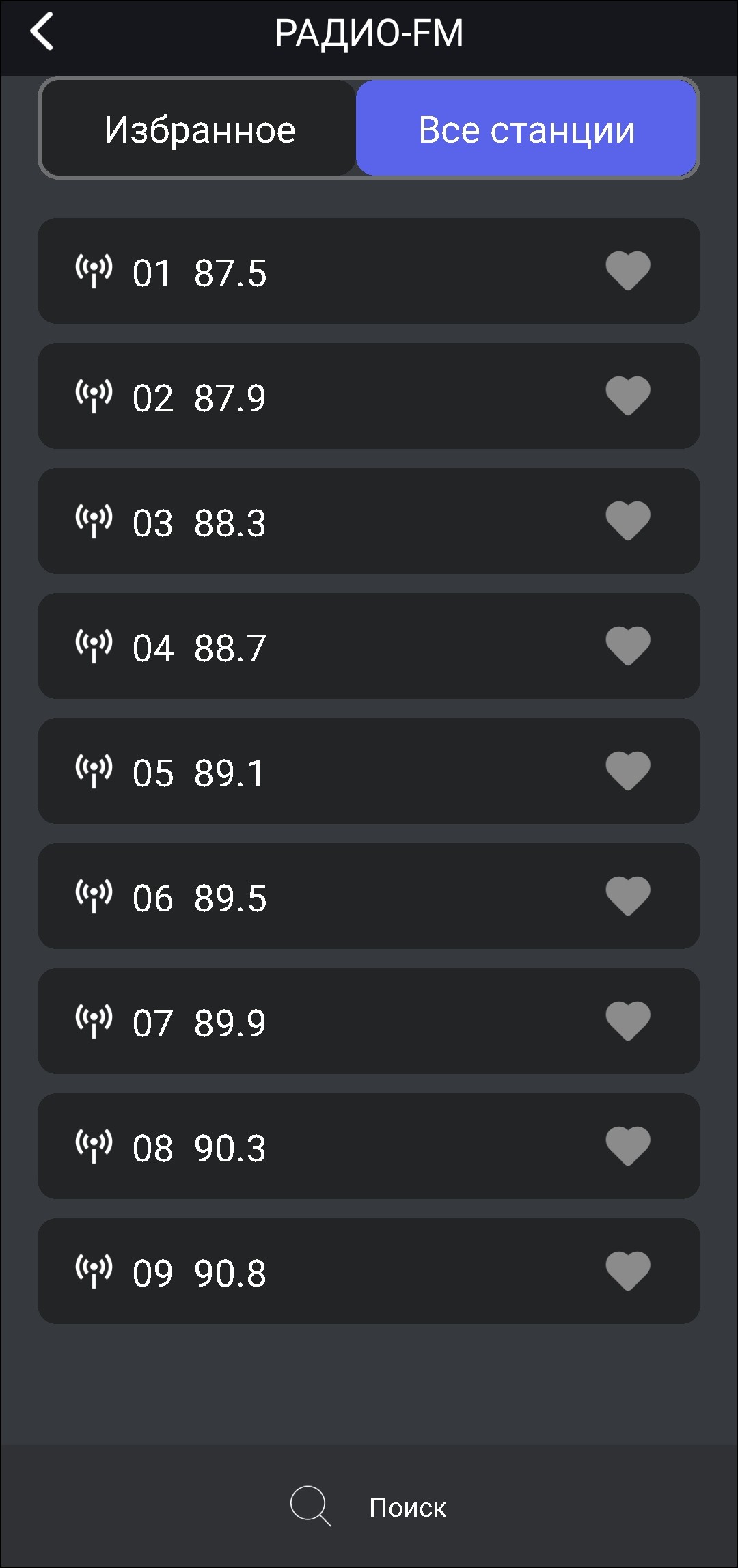Go back using the top-left arrow
738x1568 pixels.
click(42, 32)
